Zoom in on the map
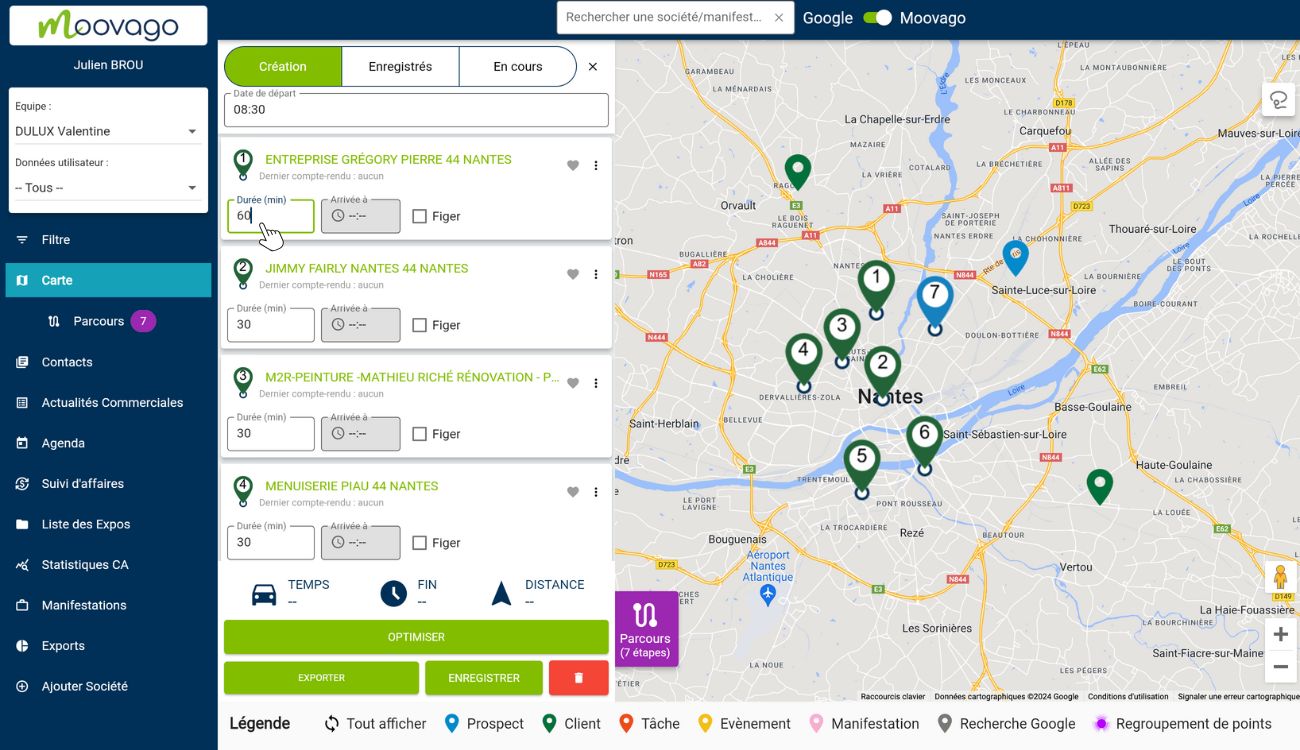Screen dimensions: 1300x750 pyautogui.click(x=1280, y=634)
